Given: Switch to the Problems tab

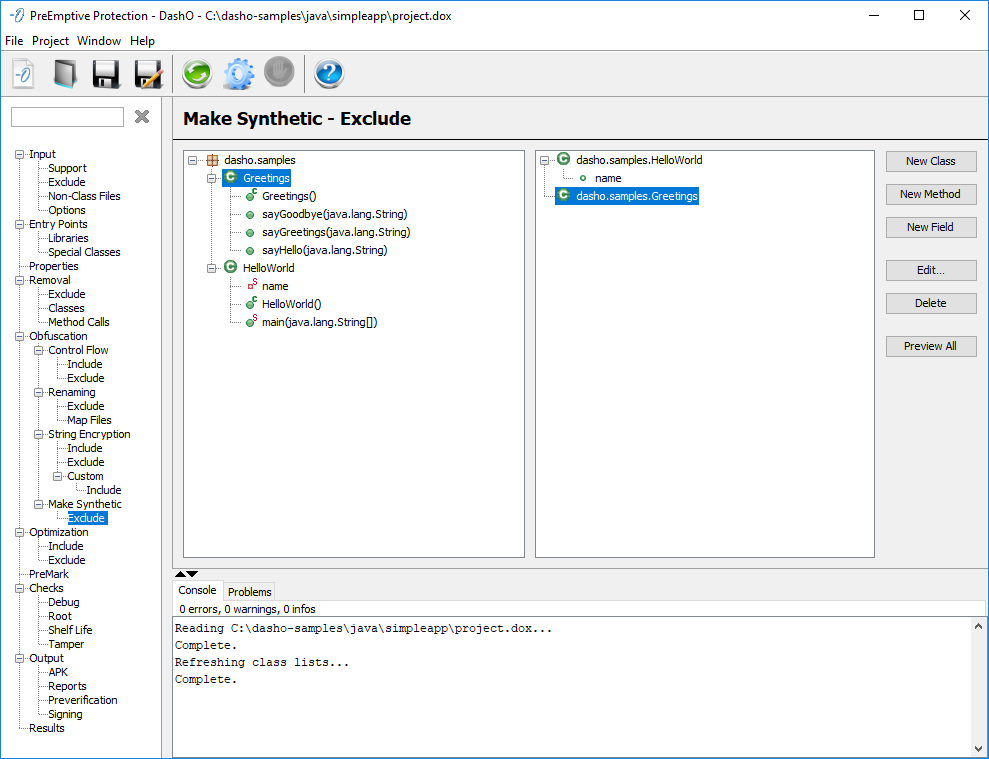Looking at the screenshot, I should 249,592.
